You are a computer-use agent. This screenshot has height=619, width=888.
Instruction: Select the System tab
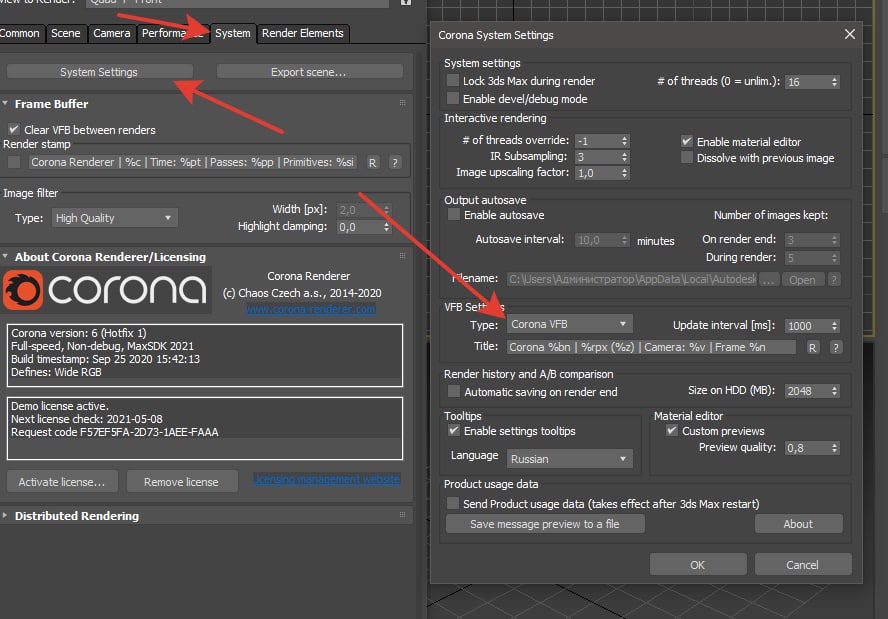coord(232,33)
